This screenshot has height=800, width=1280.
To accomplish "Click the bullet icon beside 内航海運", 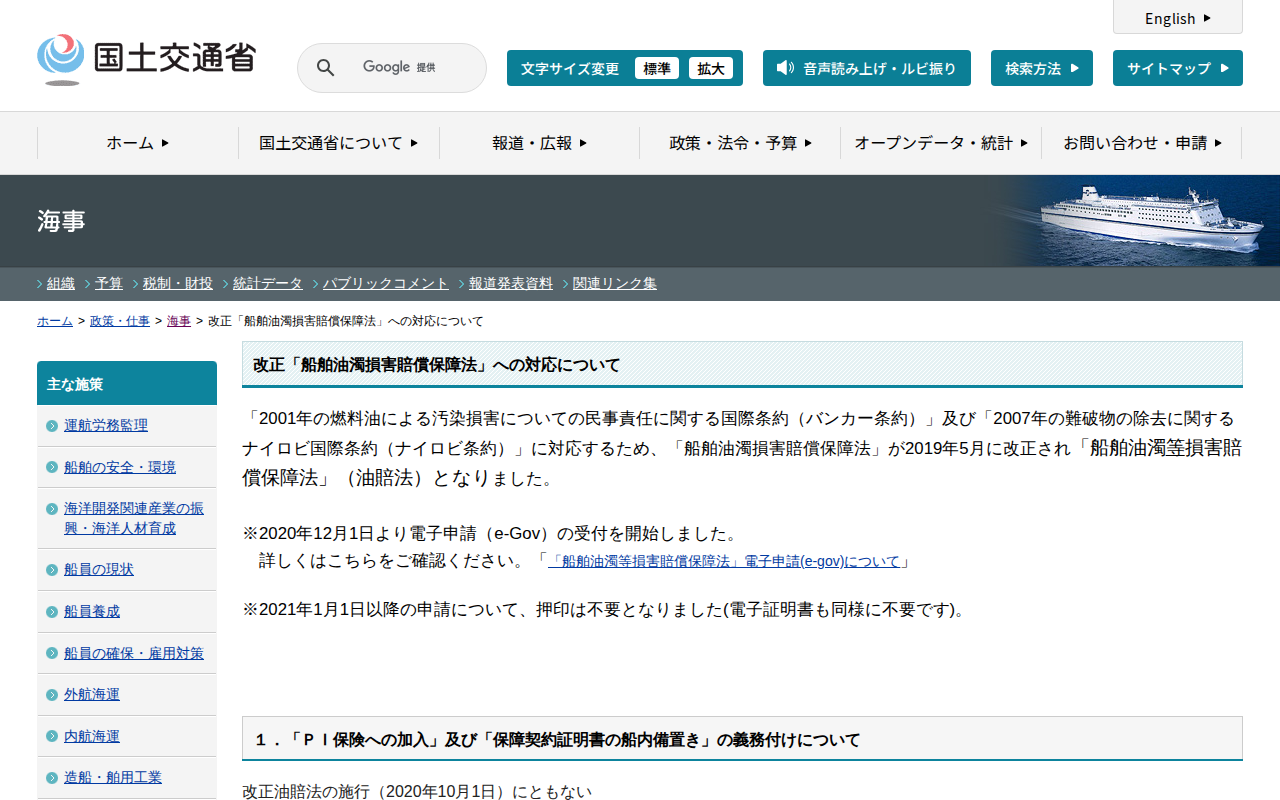I will [x=52, y=737].
